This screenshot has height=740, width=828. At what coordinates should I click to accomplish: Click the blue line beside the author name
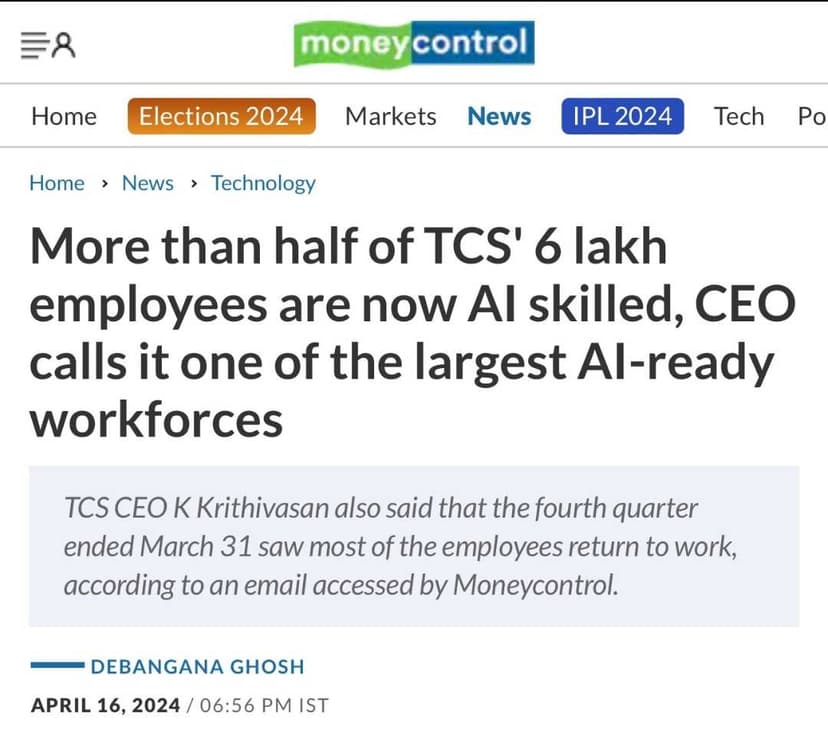[56, 666]
